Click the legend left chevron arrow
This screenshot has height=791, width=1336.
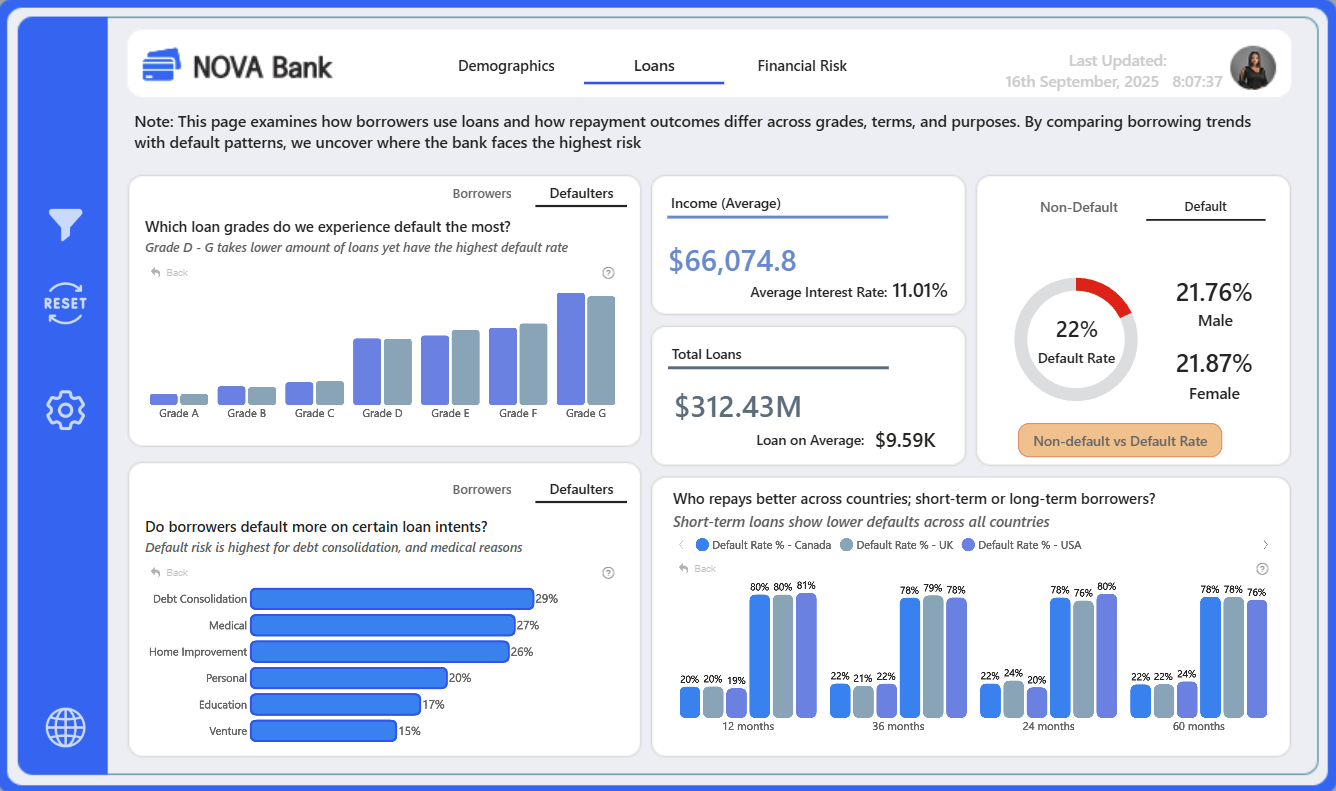(681, 545)
